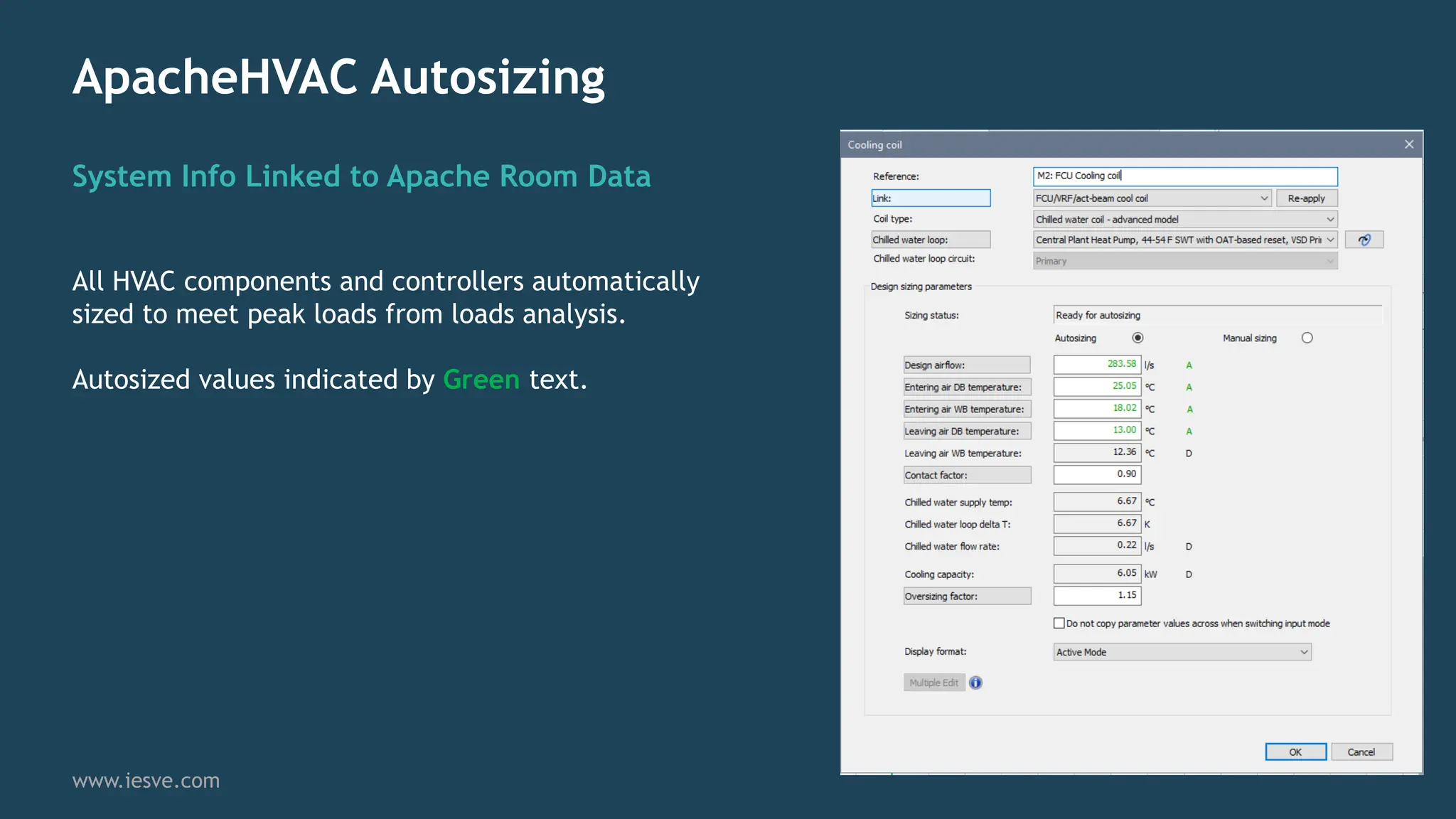Click the Leaving air DB temperature field
Screen dimensions: 1456x819
point(1097,431)
